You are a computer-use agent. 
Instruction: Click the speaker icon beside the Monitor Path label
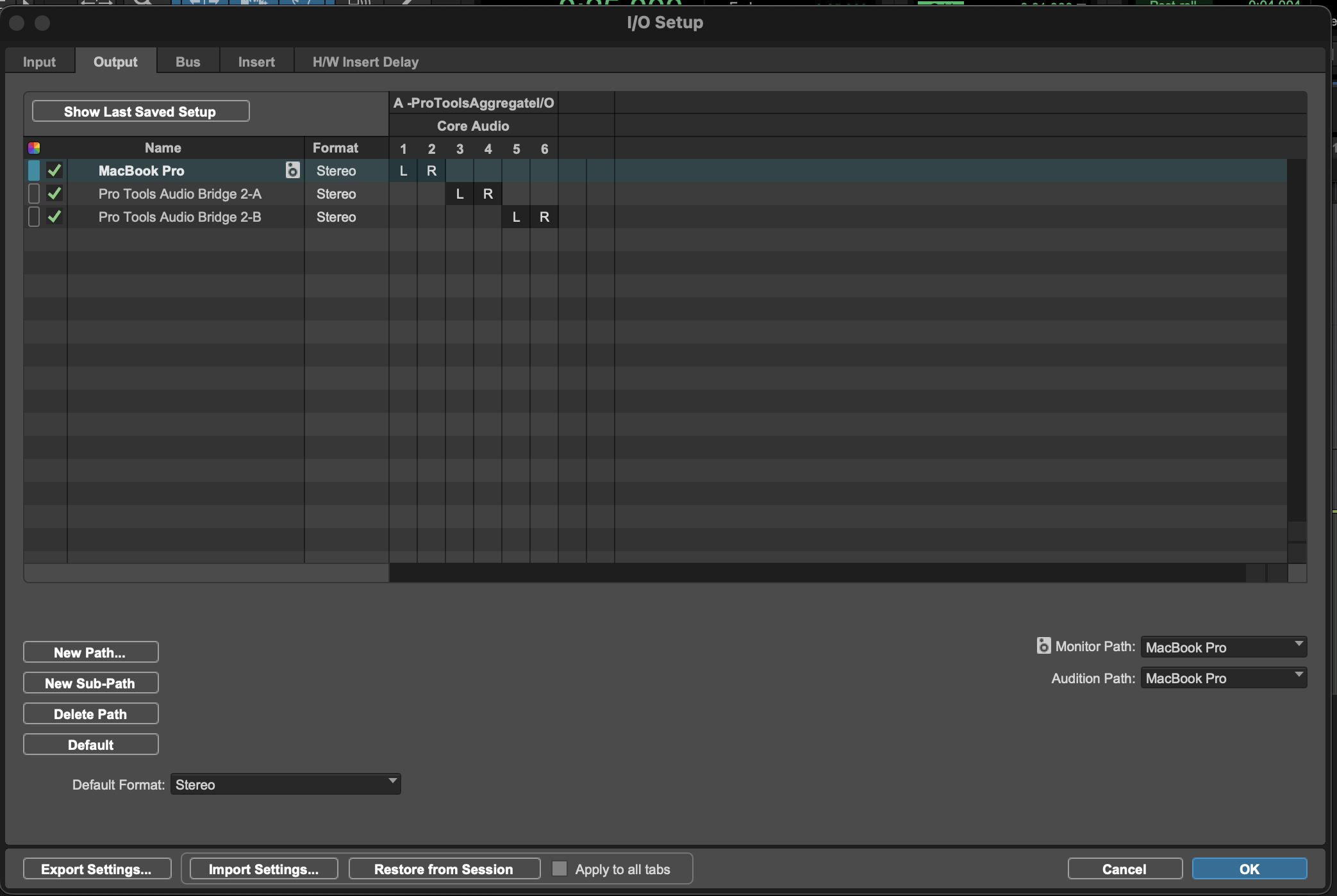1043,645
